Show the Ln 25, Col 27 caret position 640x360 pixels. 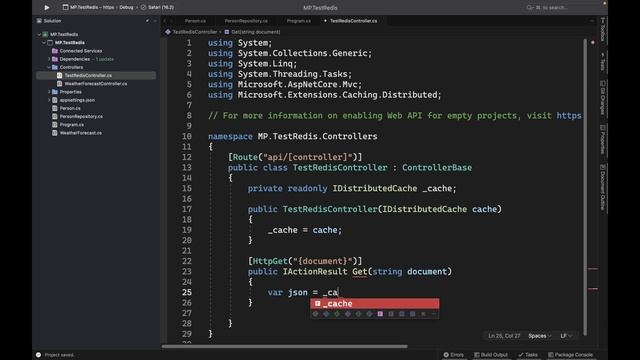coord(504,336)
